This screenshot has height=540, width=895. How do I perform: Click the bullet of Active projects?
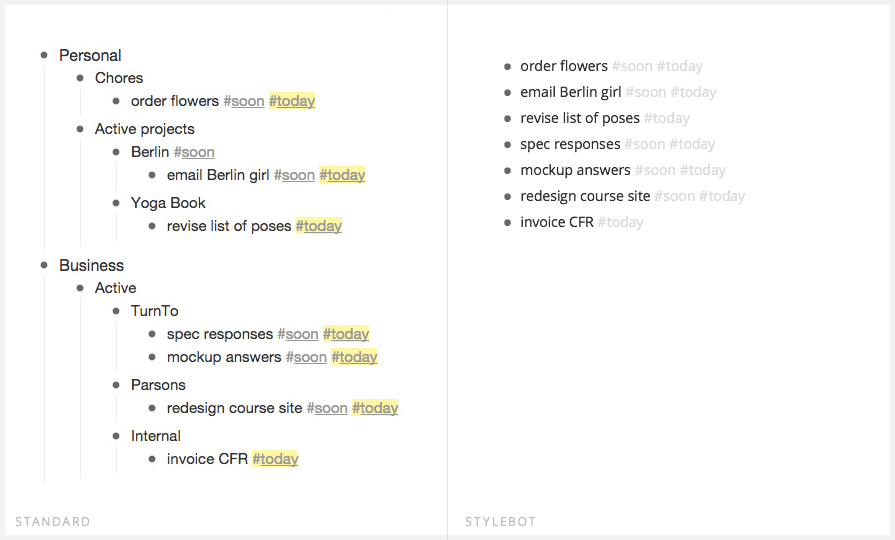click(x=80, y=129)
